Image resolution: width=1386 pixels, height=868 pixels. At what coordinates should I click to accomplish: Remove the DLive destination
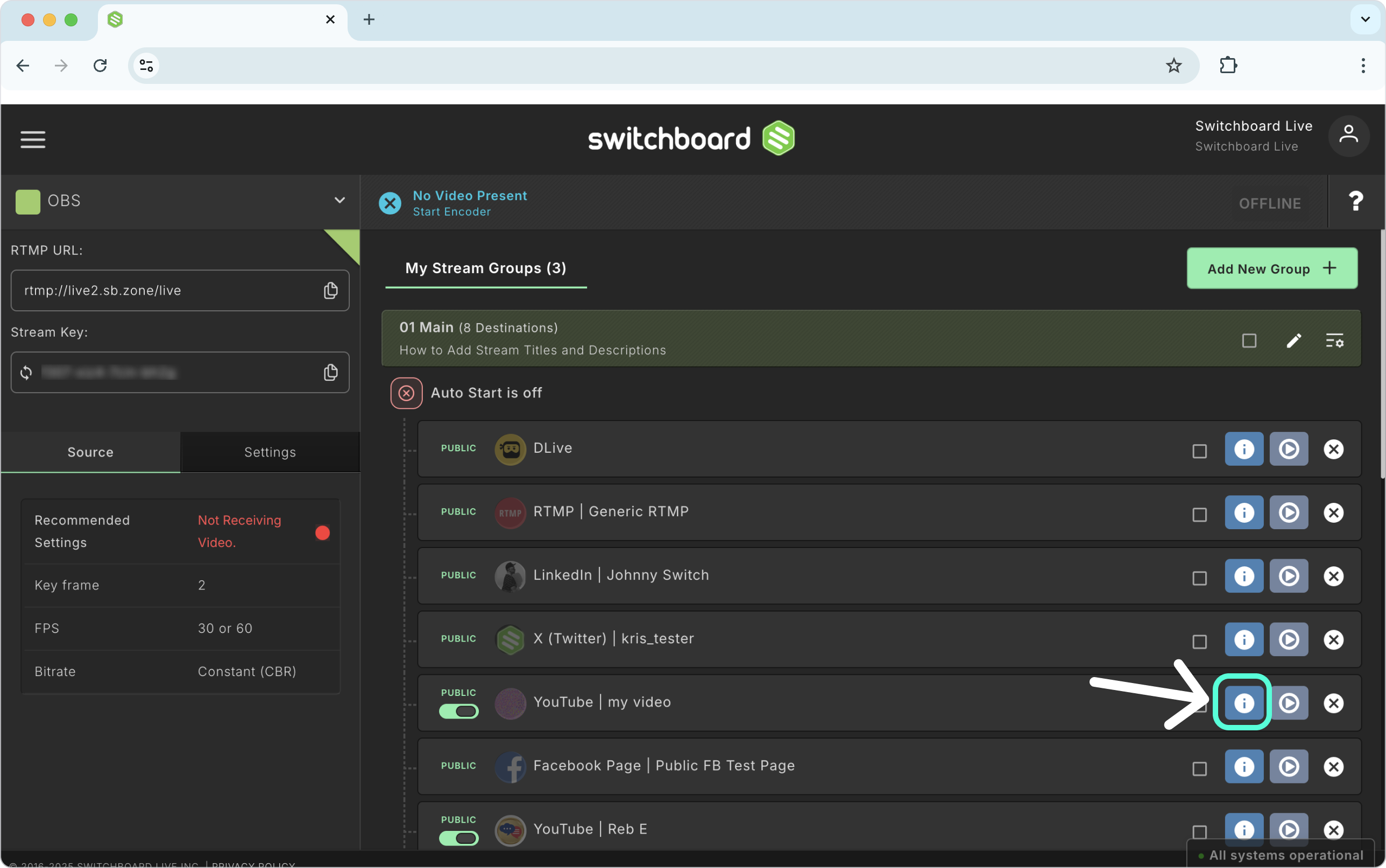tap(1333, 449)
